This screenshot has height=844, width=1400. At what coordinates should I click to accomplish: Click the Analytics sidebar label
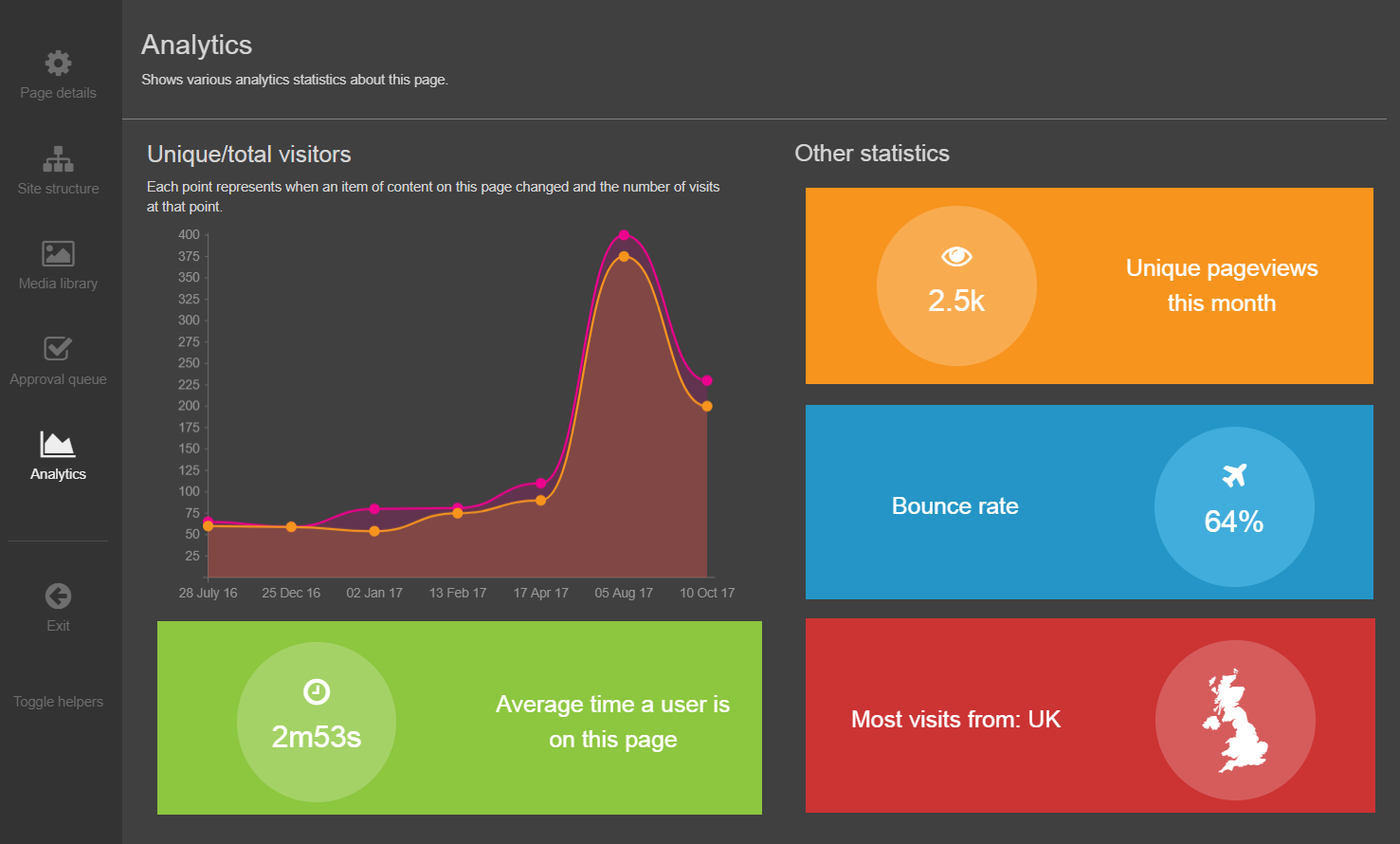tap(58, 474)
